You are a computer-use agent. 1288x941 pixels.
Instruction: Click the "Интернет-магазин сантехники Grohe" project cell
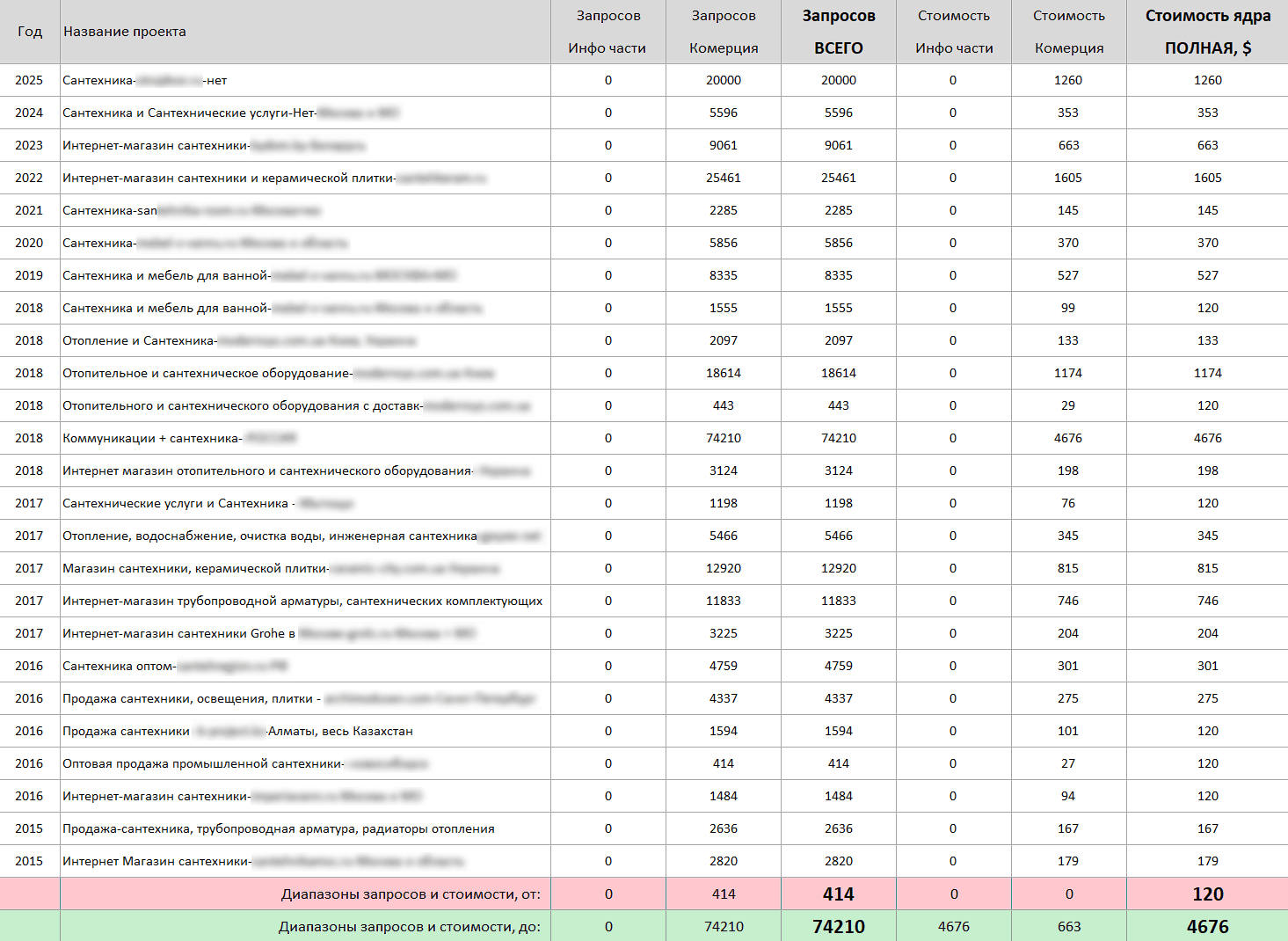point(178,633)
